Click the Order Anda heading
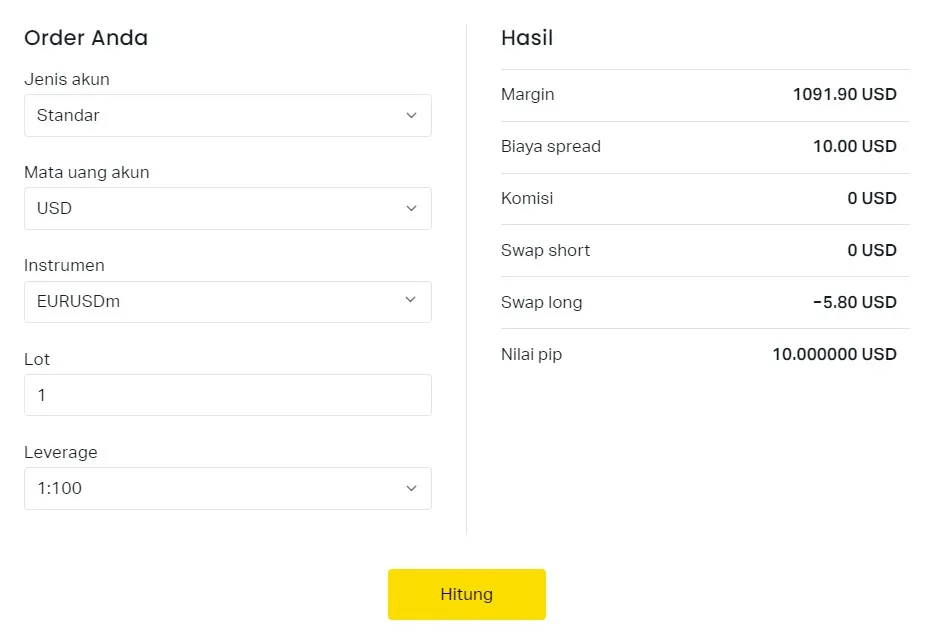 (x=86, y=39)
